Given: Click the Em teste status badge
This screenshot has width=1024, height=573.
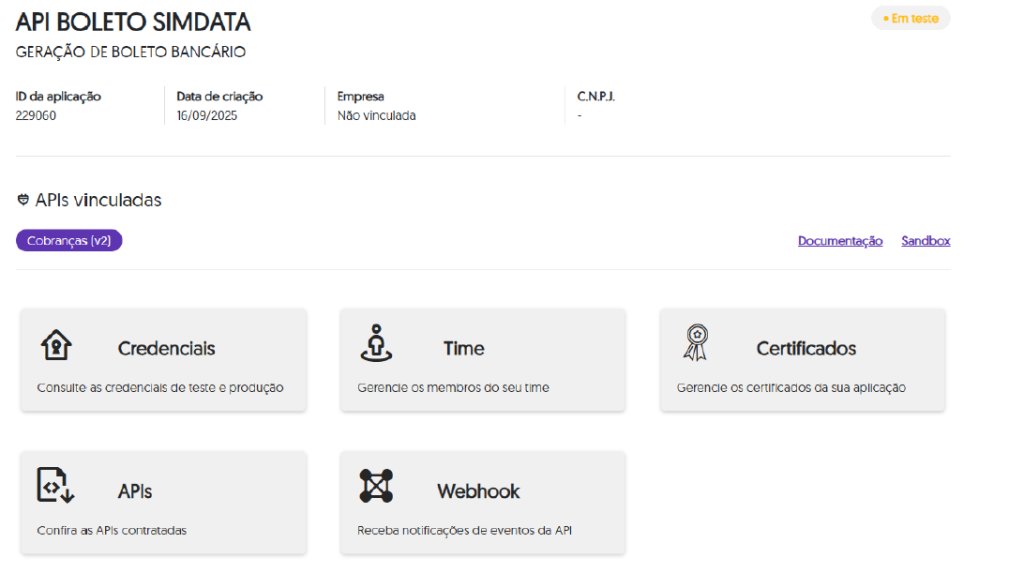Looking at the screenshot, I should coord(910,18).
